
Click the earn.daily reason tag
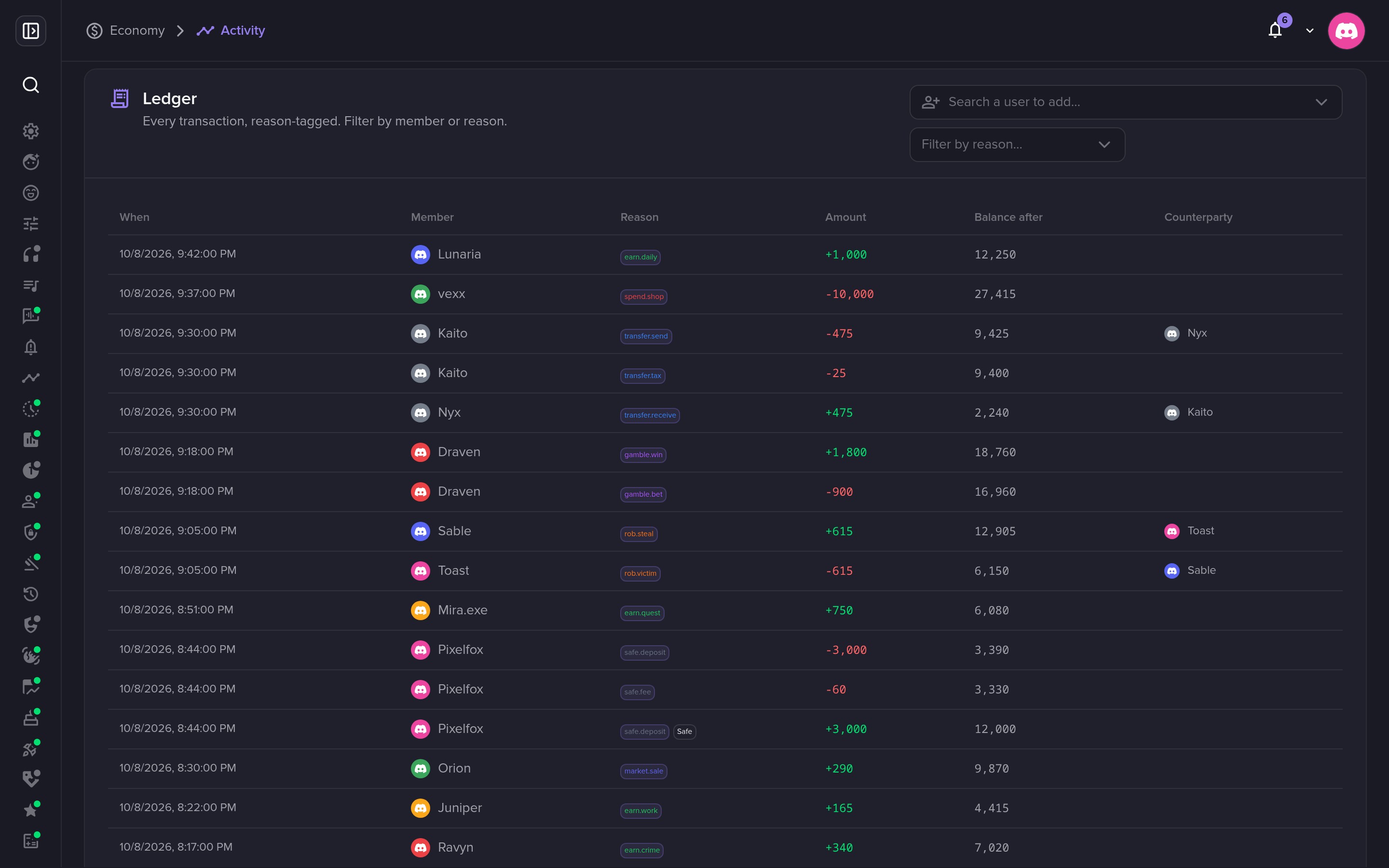(640, 257)
